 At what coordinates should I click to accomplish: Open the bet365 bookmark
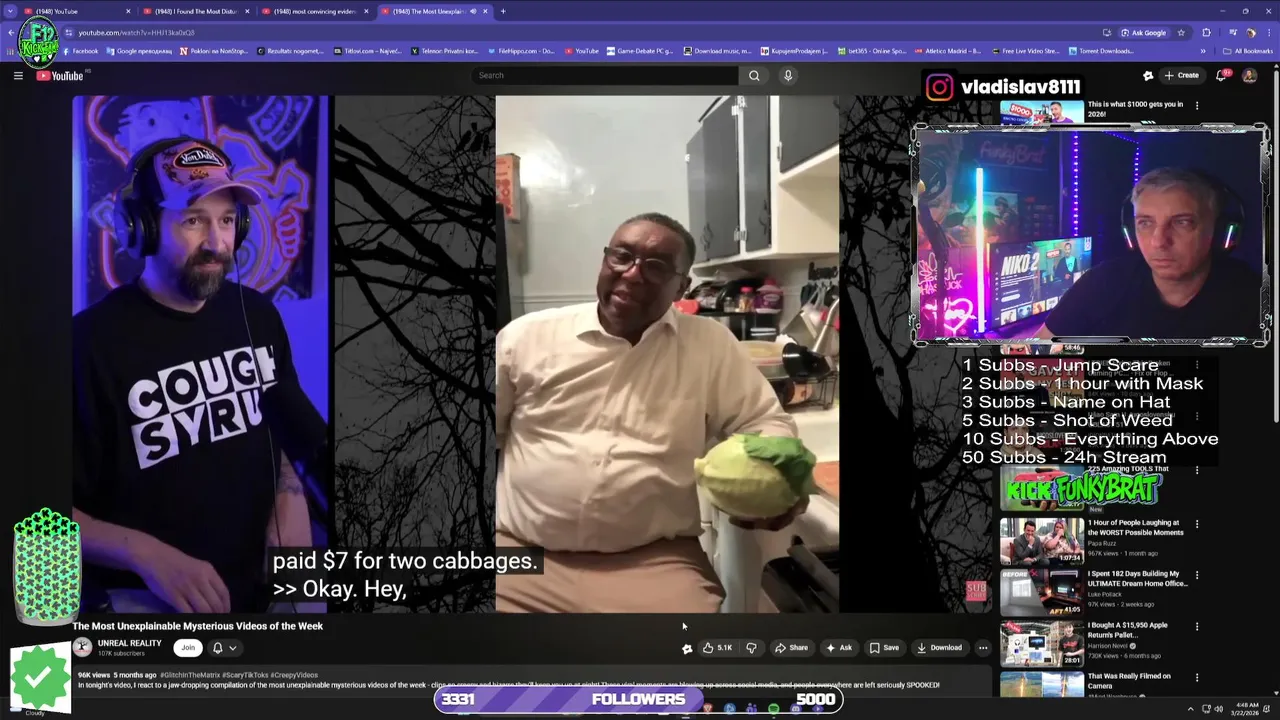pyautogui.click(x=872, y=51)
